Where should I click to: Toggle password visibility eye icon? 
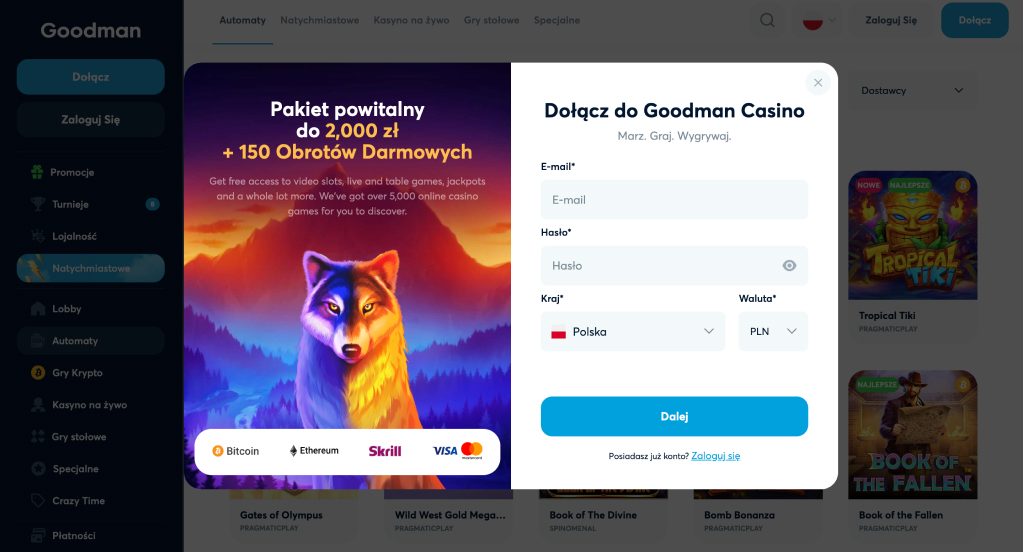(x=789, y=266)
